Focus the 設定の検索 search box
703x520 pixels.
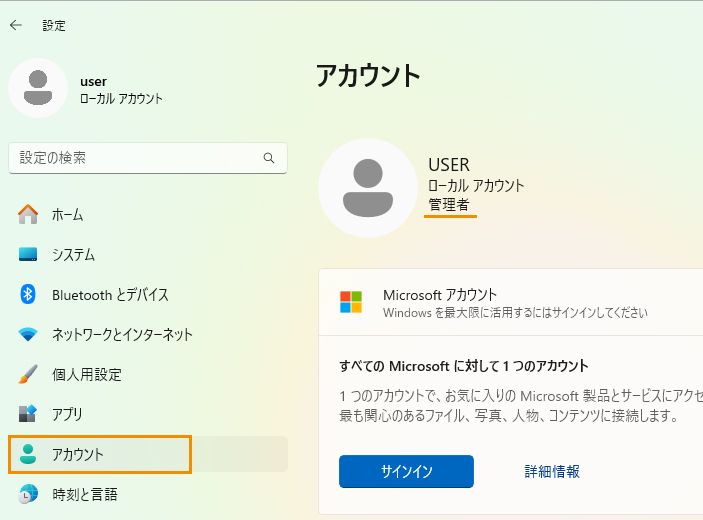[x=148, y=158]
